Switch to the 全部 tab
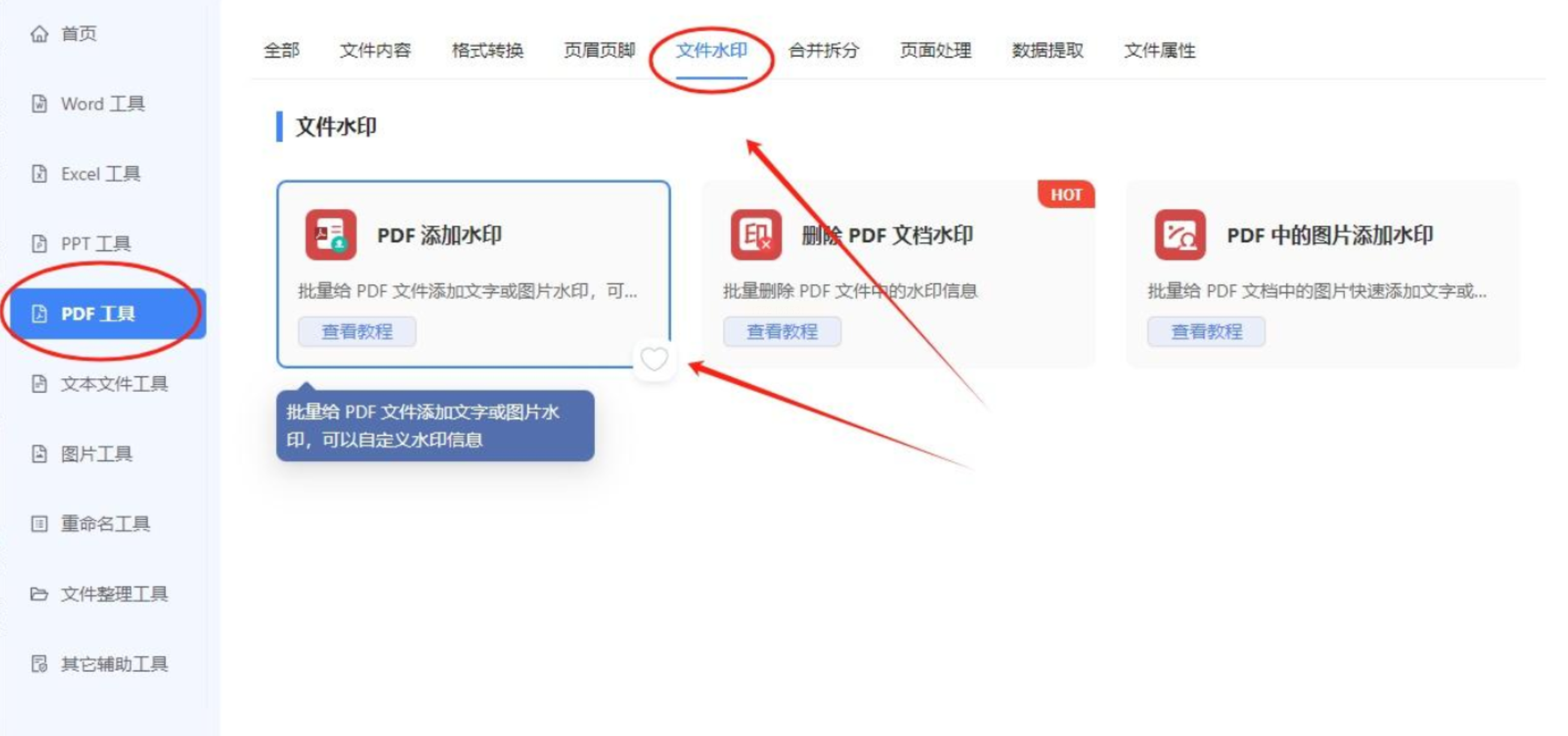 (281, 50)
